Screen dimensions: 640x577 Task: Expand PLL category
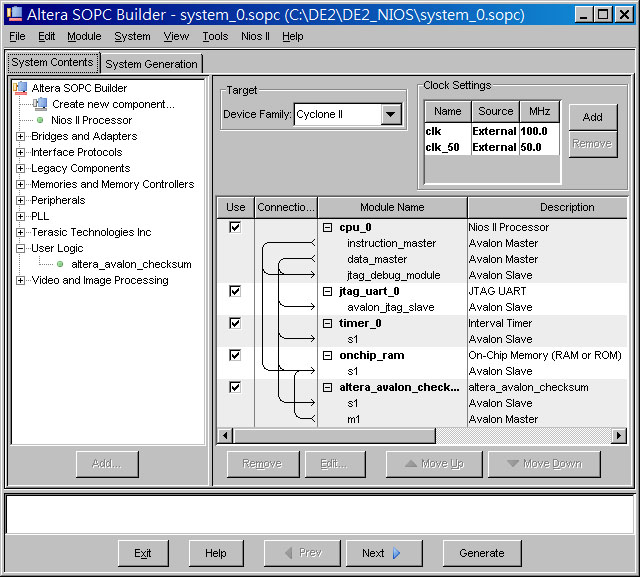click(20, 216)
